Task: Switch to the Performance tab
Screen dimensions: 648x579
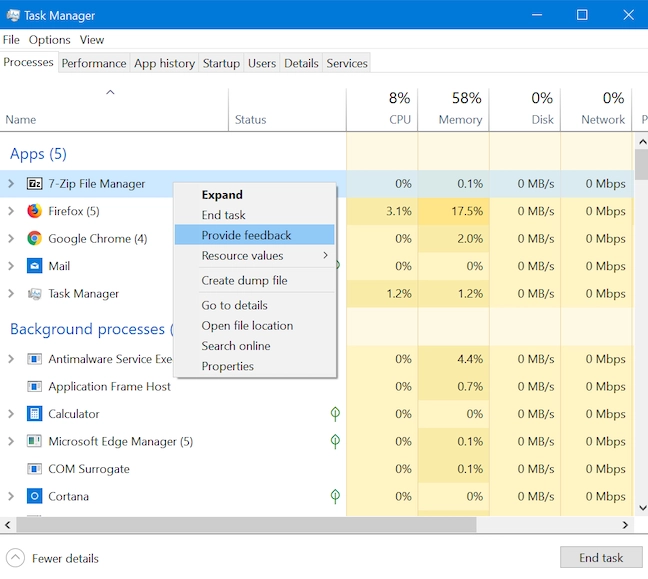Action: 94,63
